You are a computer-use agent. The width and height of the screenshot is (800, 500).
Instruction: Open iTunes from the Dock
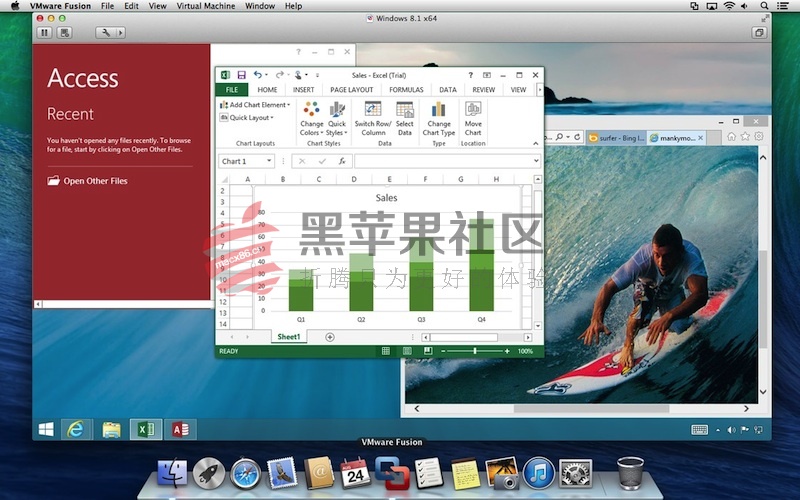(x=539, y=472)
